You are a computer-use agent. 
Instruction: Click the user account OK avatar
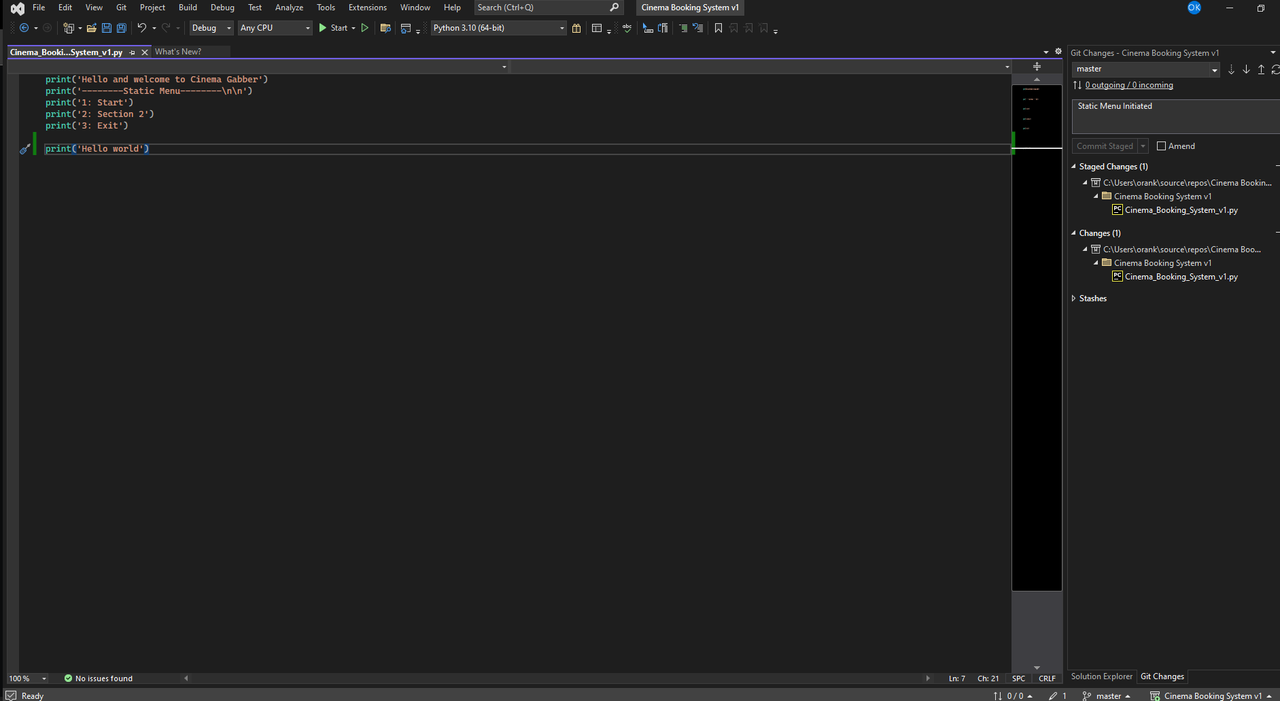[1194, 7]
